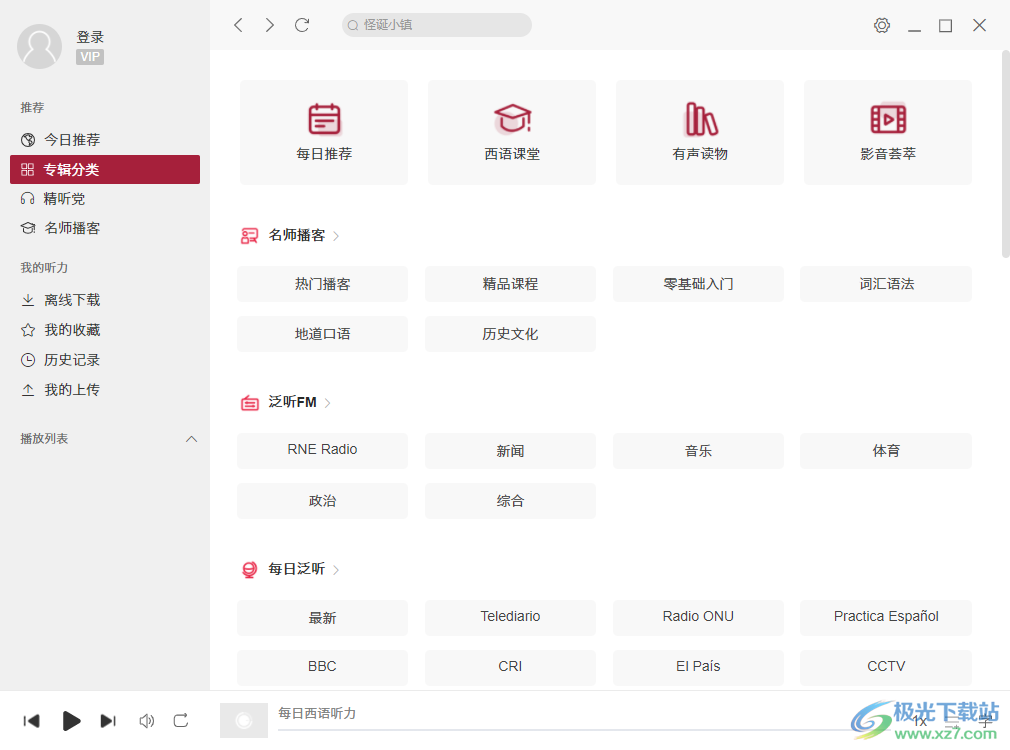Click the VIP badge
This screenshot has height=750, width=1010.
click(90, 57)
